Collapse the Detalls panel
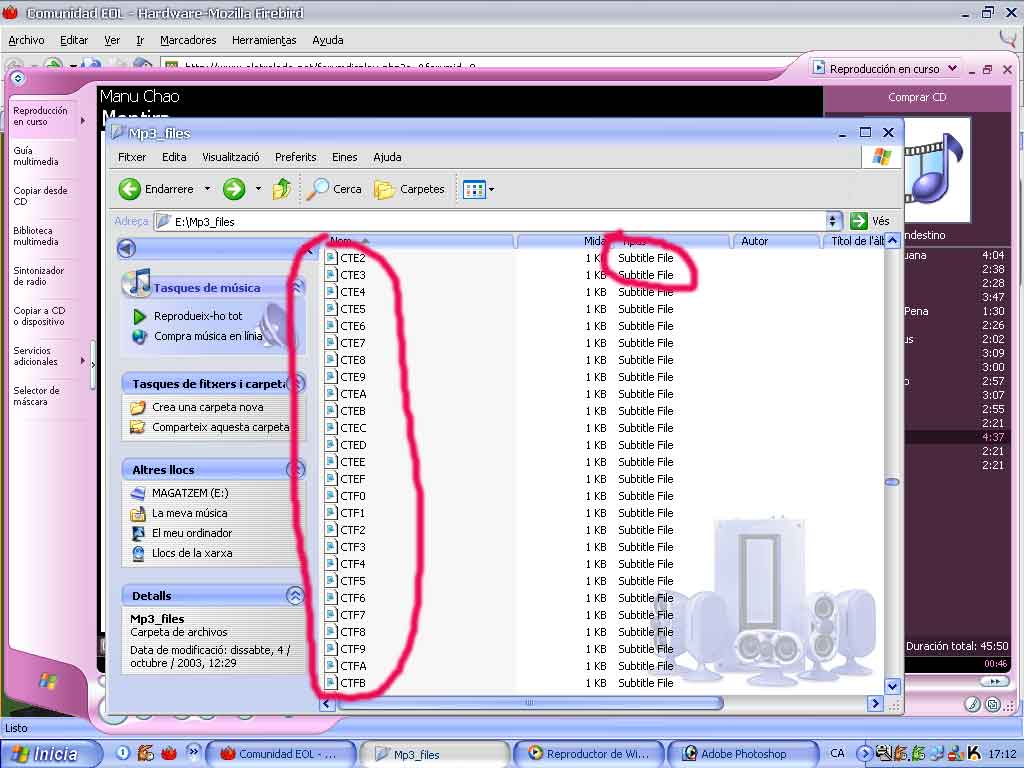 [295, 595]
